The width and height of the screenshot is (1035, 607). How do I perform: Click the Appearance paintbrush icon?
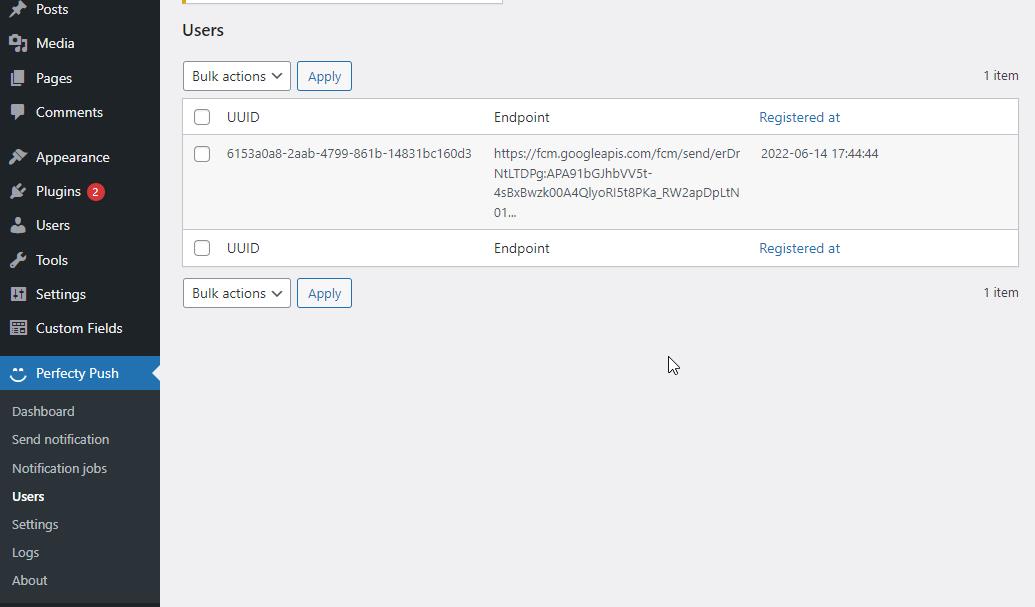pos(18,157)
